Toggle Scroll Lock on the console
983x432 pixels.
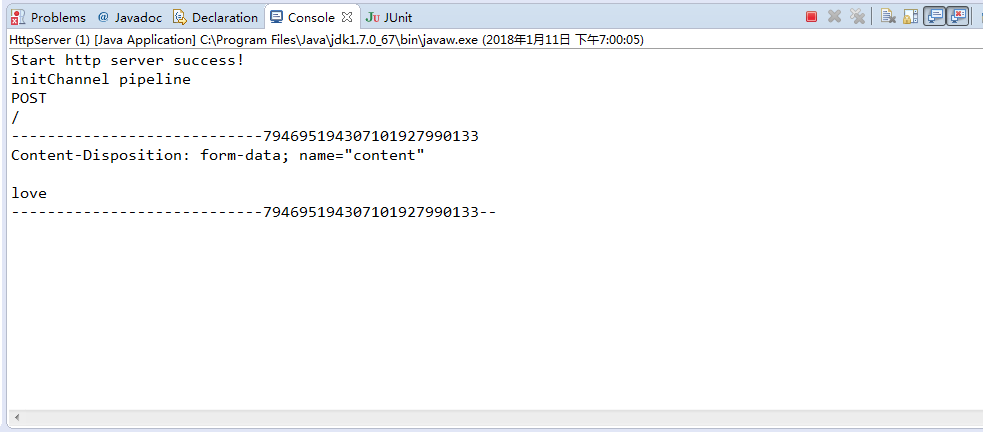click(x=910, y=17)
